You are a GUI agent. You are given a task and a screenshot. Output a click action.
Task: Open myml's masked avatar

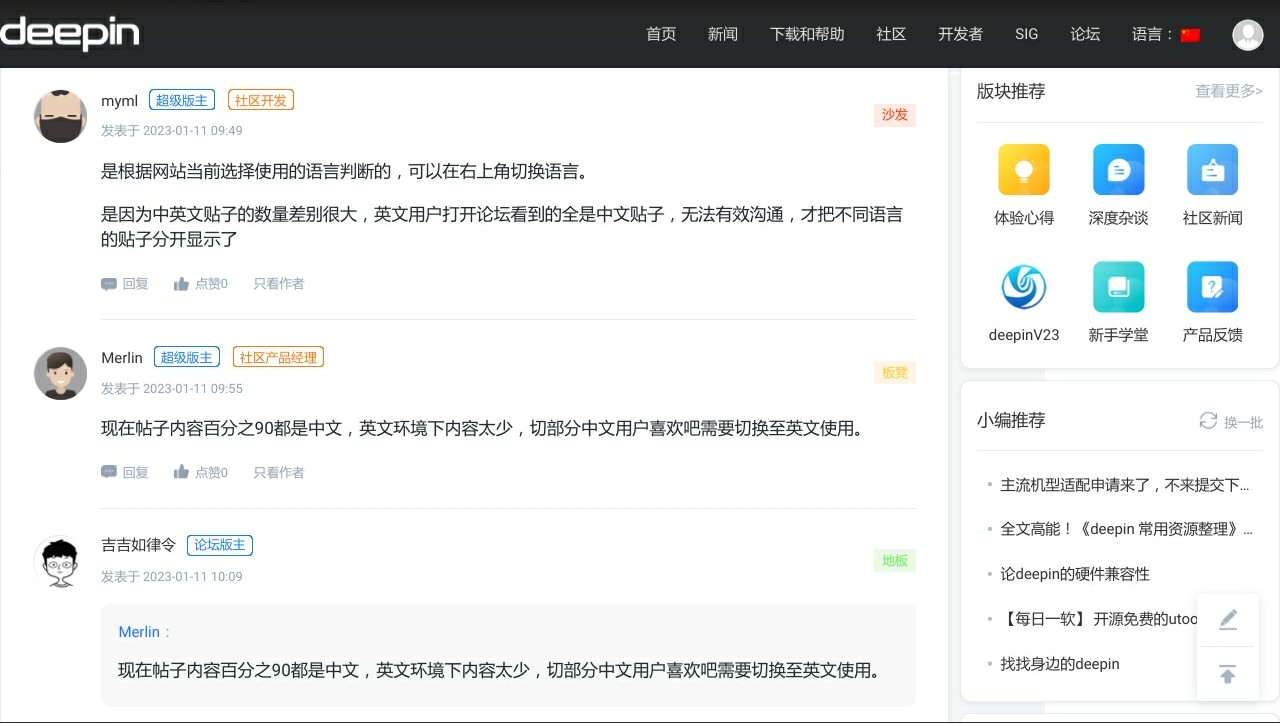60,116
